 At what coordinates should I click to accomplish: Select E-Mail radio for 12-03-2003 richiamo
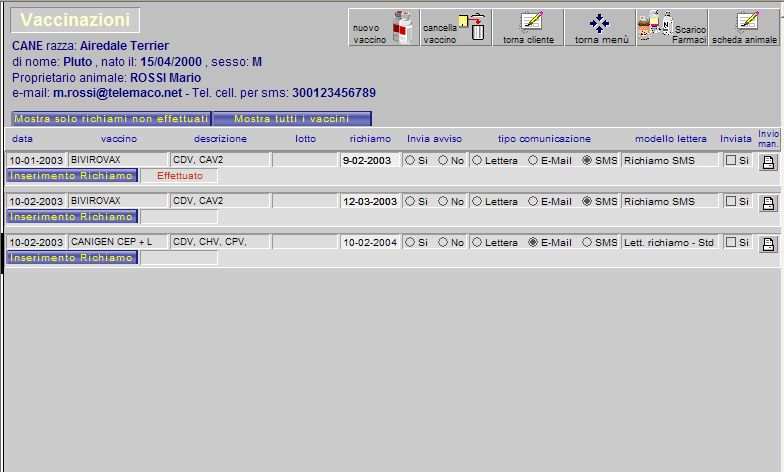(x=533, y=201)
